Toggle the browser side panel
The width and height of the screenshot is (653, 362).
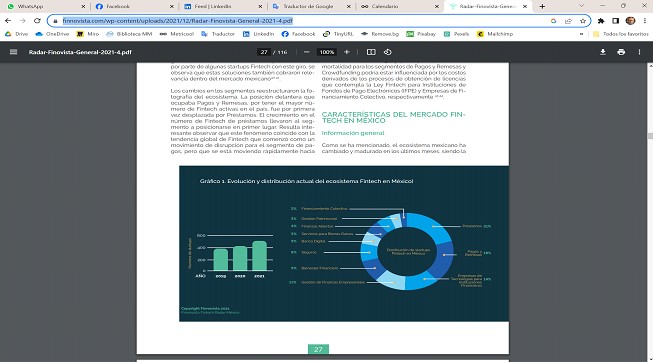click(616, 21)
